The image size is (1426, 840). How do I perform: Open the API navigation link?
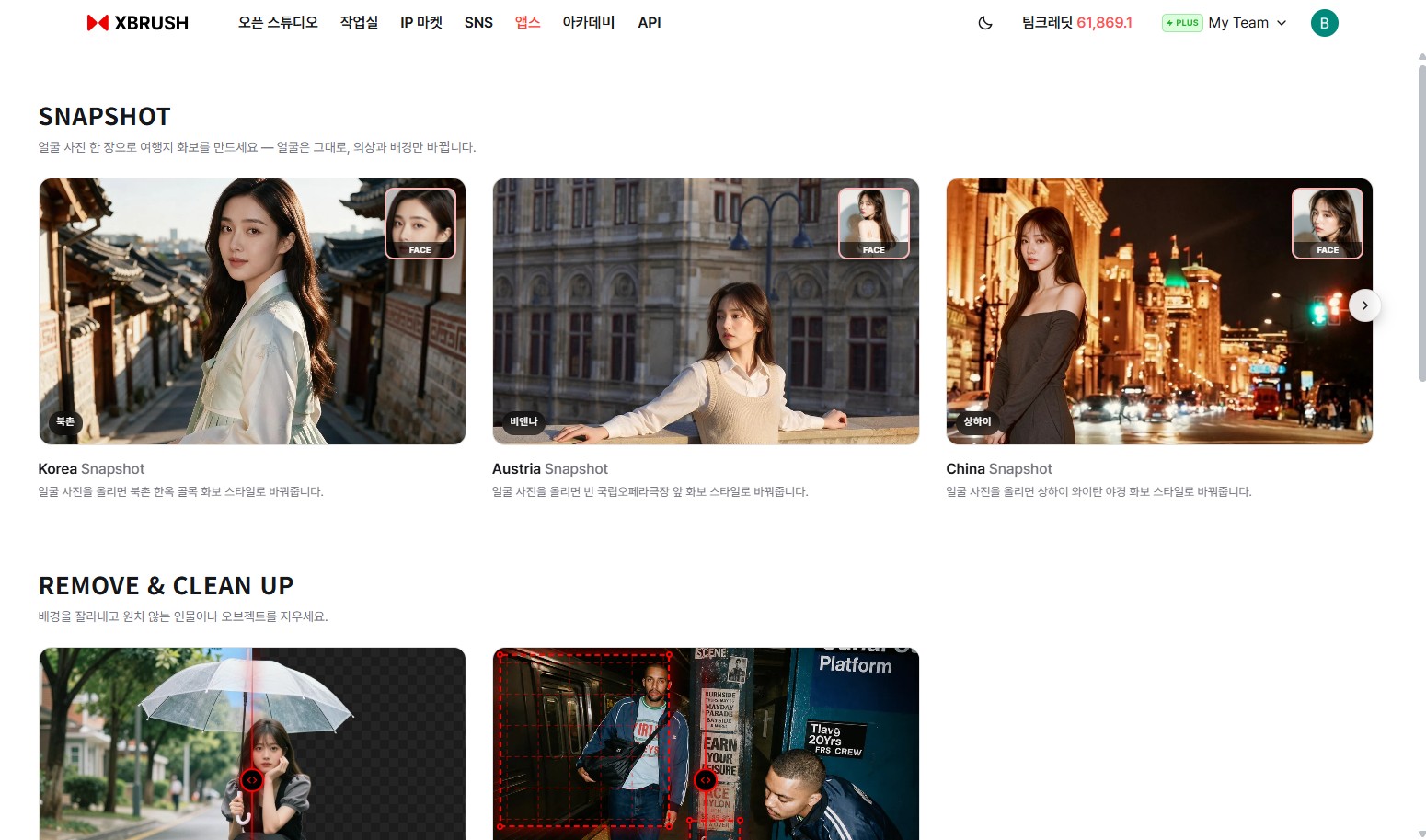click(650, 22)
